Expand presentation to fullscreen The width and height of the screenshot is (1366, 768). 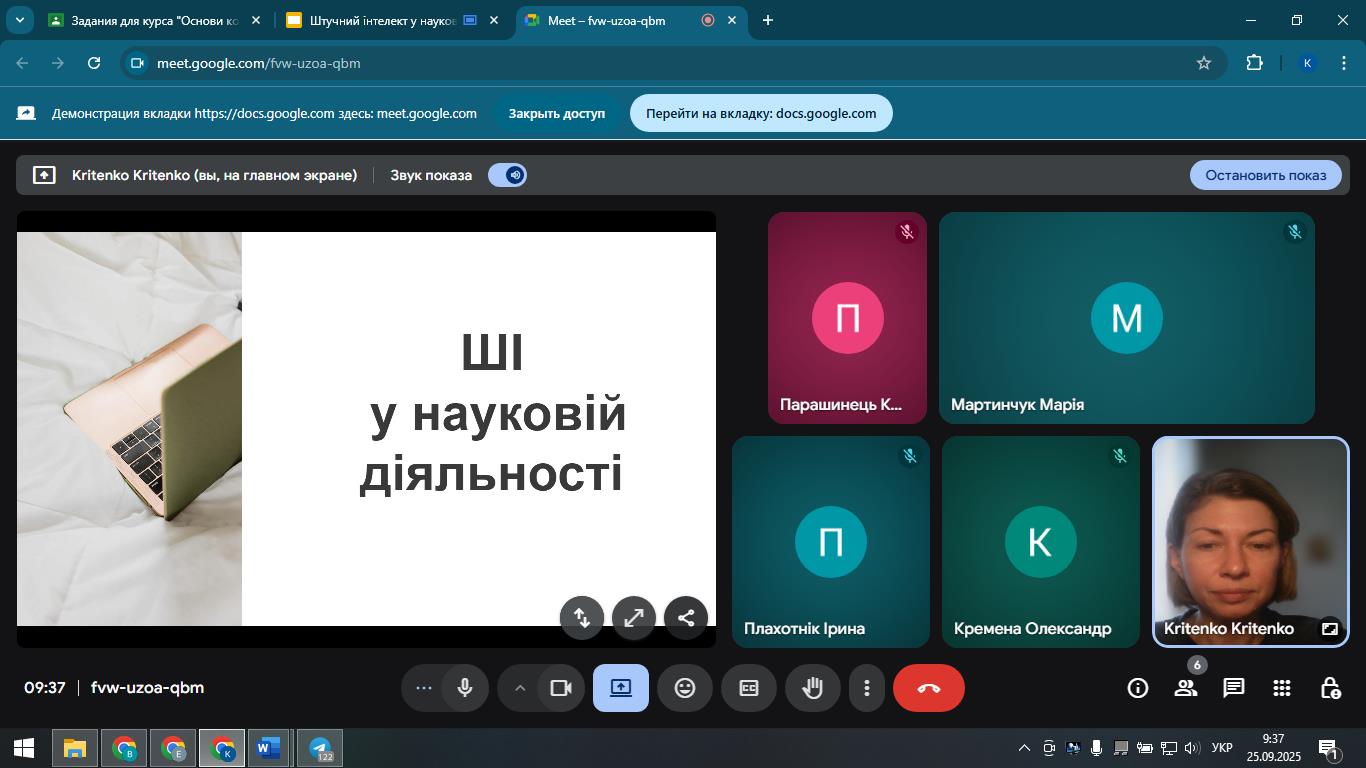tap(633, 618)
